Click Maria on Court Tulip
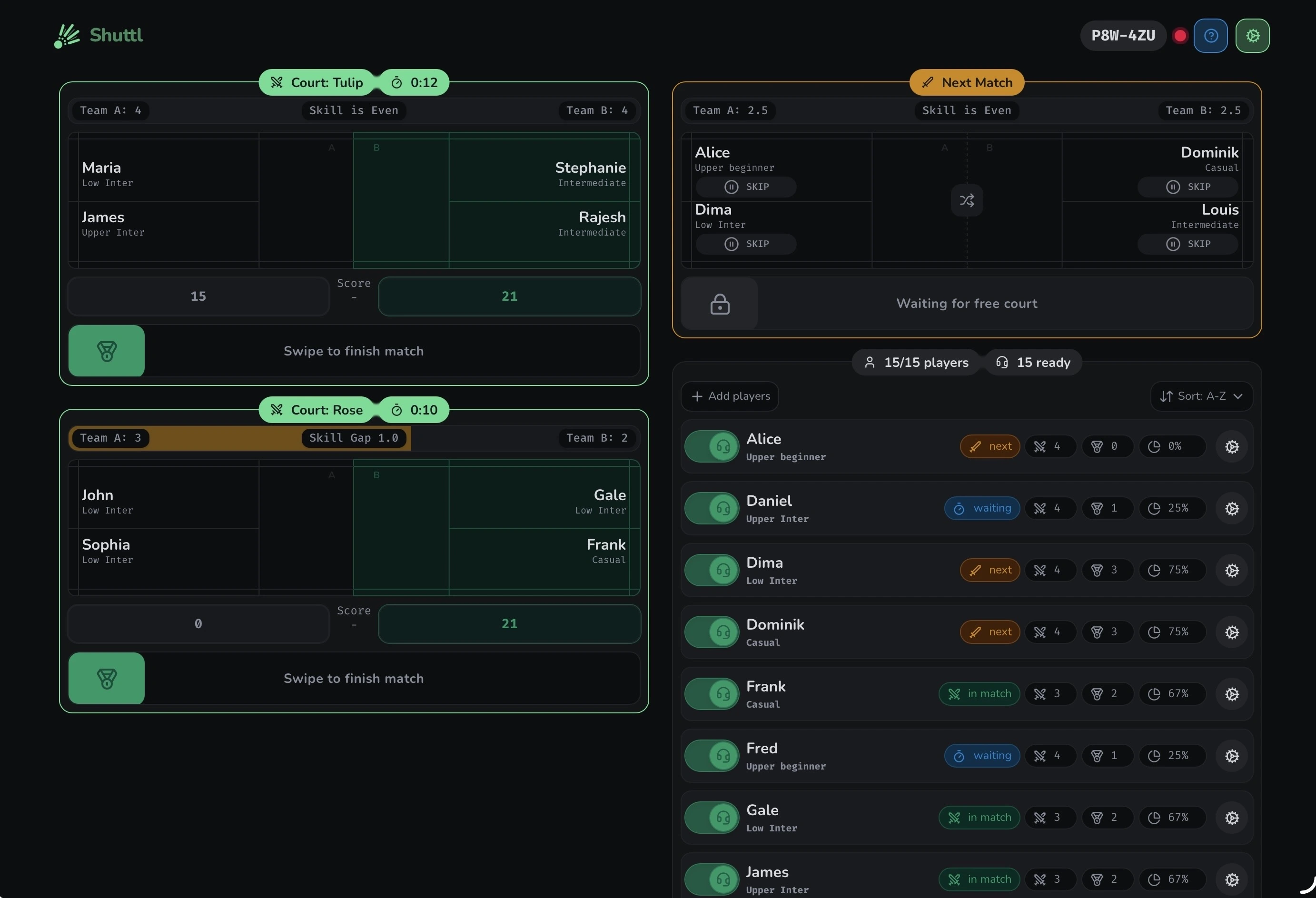The width and height of the screenshot is (1316, 898). click(x=101, y=168)
